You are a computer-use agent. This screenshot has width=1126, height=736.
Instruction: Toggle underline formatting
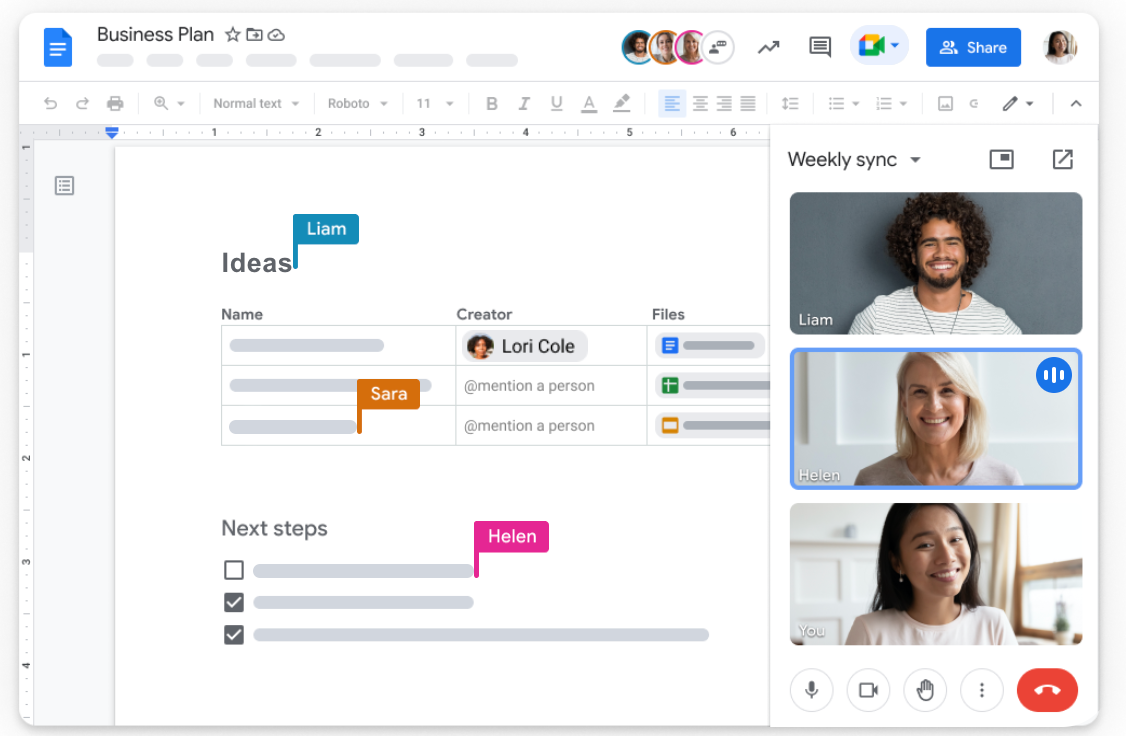(x=557, y=103)
